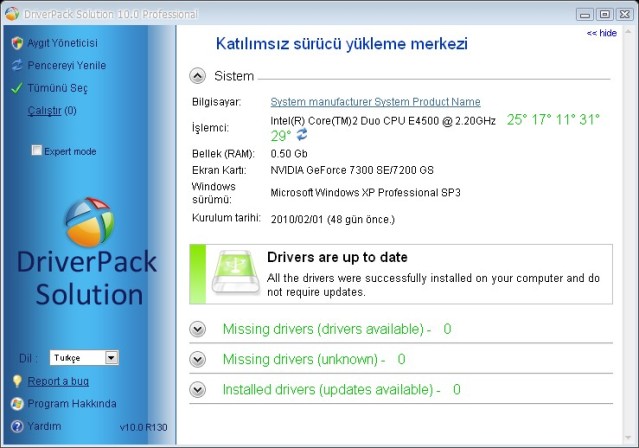Click the Çalıştır (0) link
The width and height of the screenshot is (639, 448).
(52, 110)
